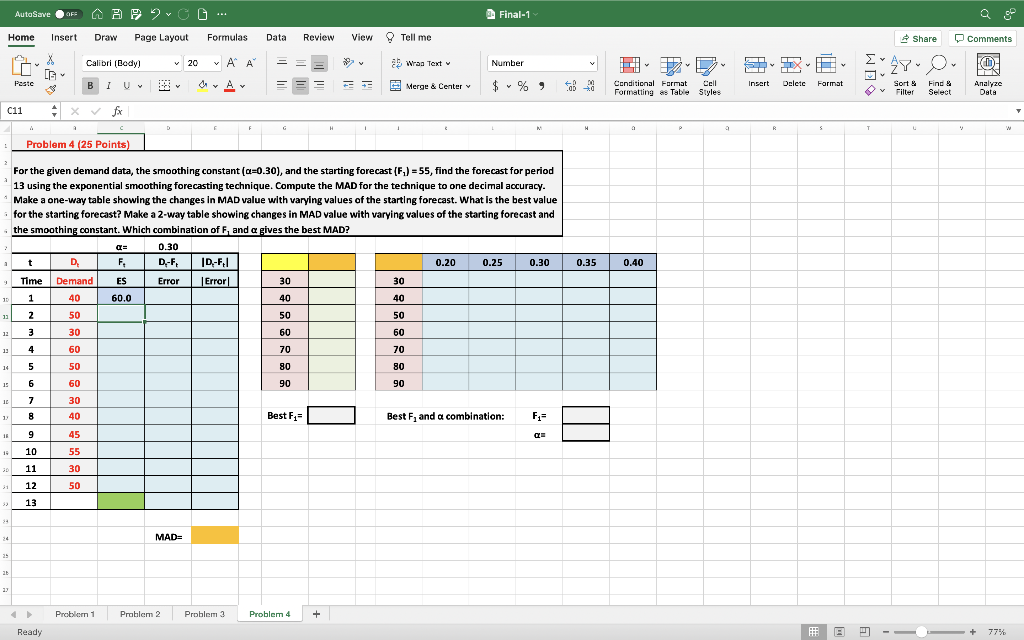Open the font size dropdown
This screenshot has width=1024, height=640.
tap(202, 63)
